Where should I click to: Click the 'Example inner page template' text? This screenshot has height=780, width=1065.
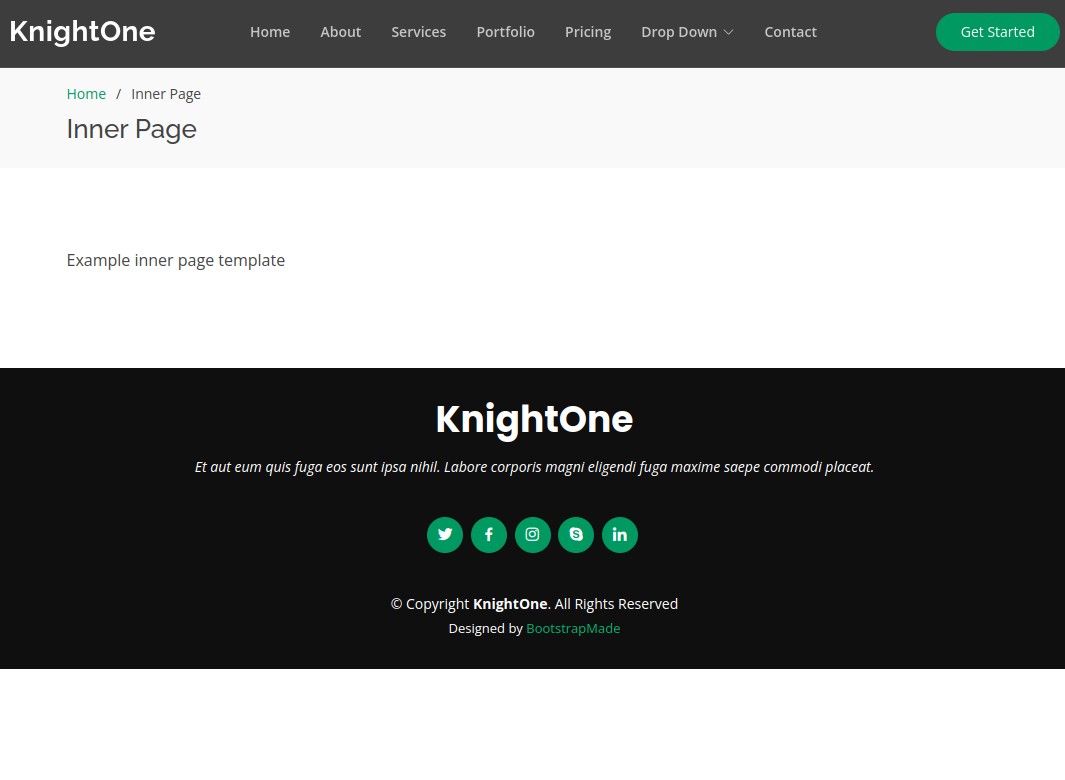[x=176, y=260]
